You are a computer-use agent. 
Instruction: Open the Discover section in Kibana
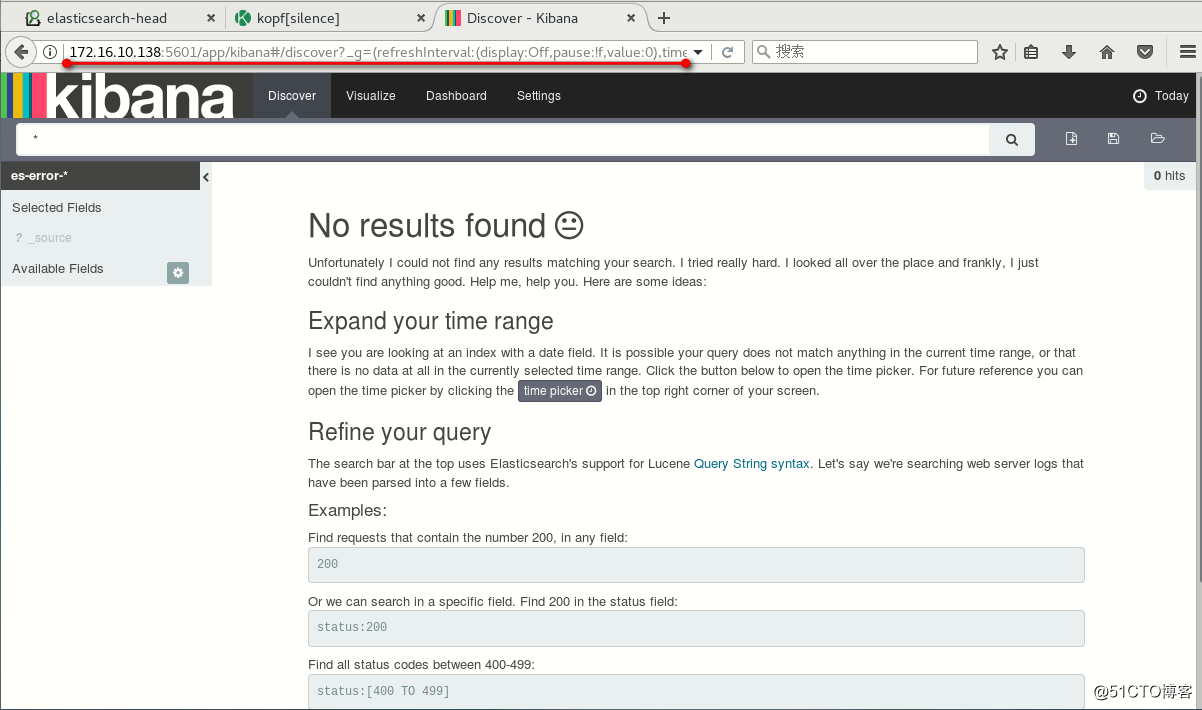tap(292, 96)
